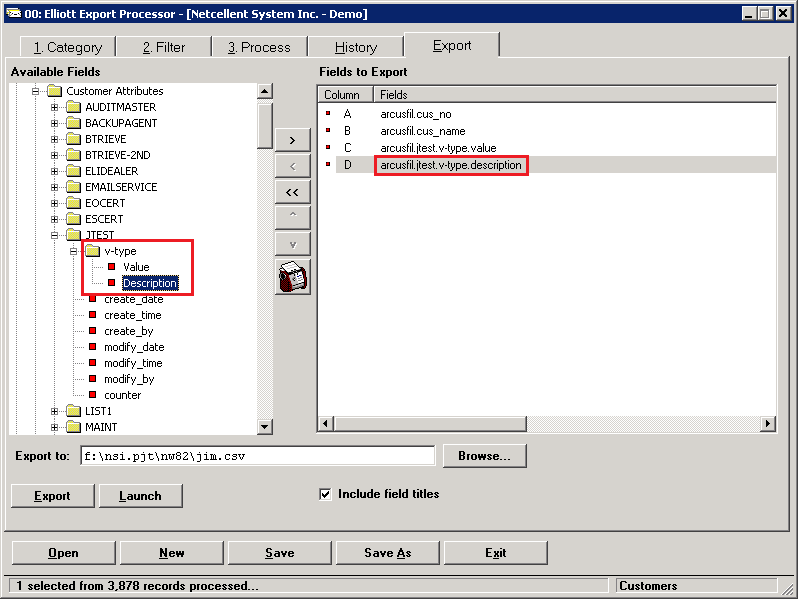
Task: Expand the MAINT tree node
Action: tap(54, 427)
